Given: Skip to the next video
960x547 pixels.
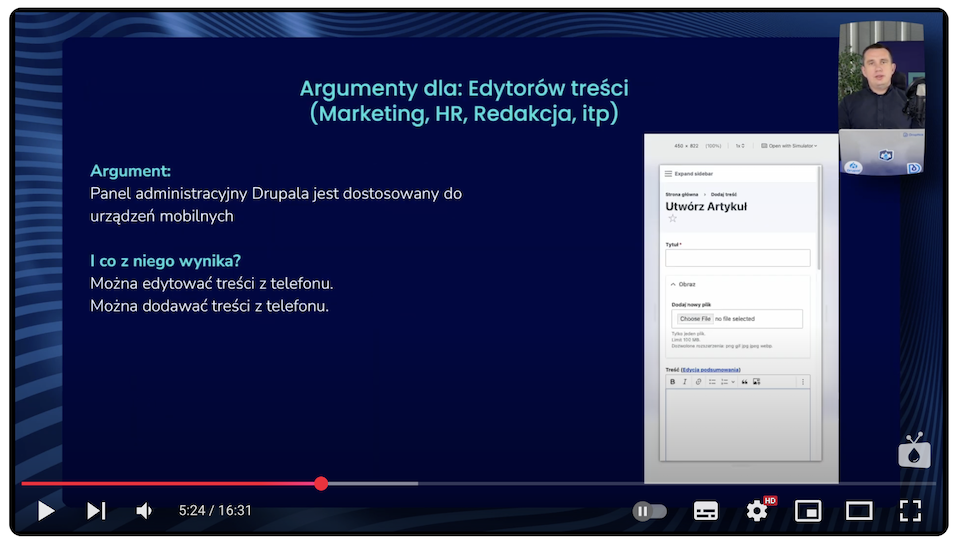Looking at the screenshot, I should (x=96, y=510).
